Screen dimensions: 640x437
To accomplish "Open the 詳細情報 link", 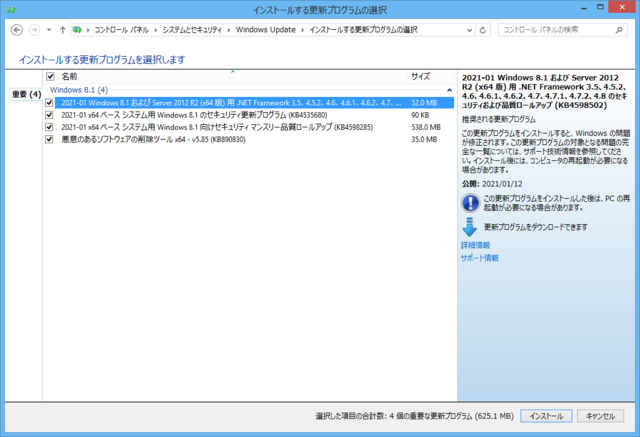I will (x=476, y=245).
